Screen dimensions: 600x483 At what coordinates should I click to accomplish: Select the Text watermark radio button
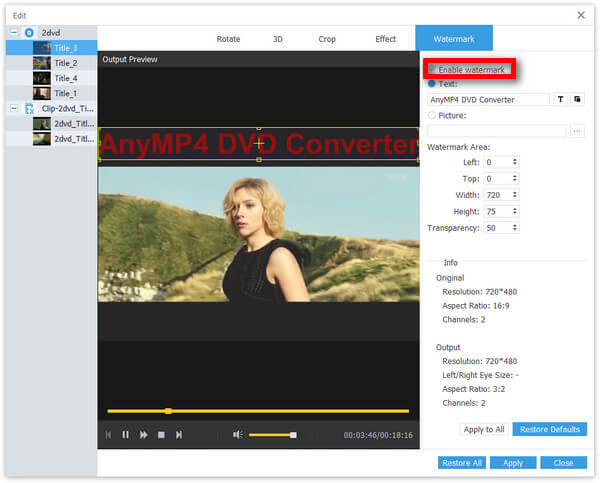coord(432,85)
